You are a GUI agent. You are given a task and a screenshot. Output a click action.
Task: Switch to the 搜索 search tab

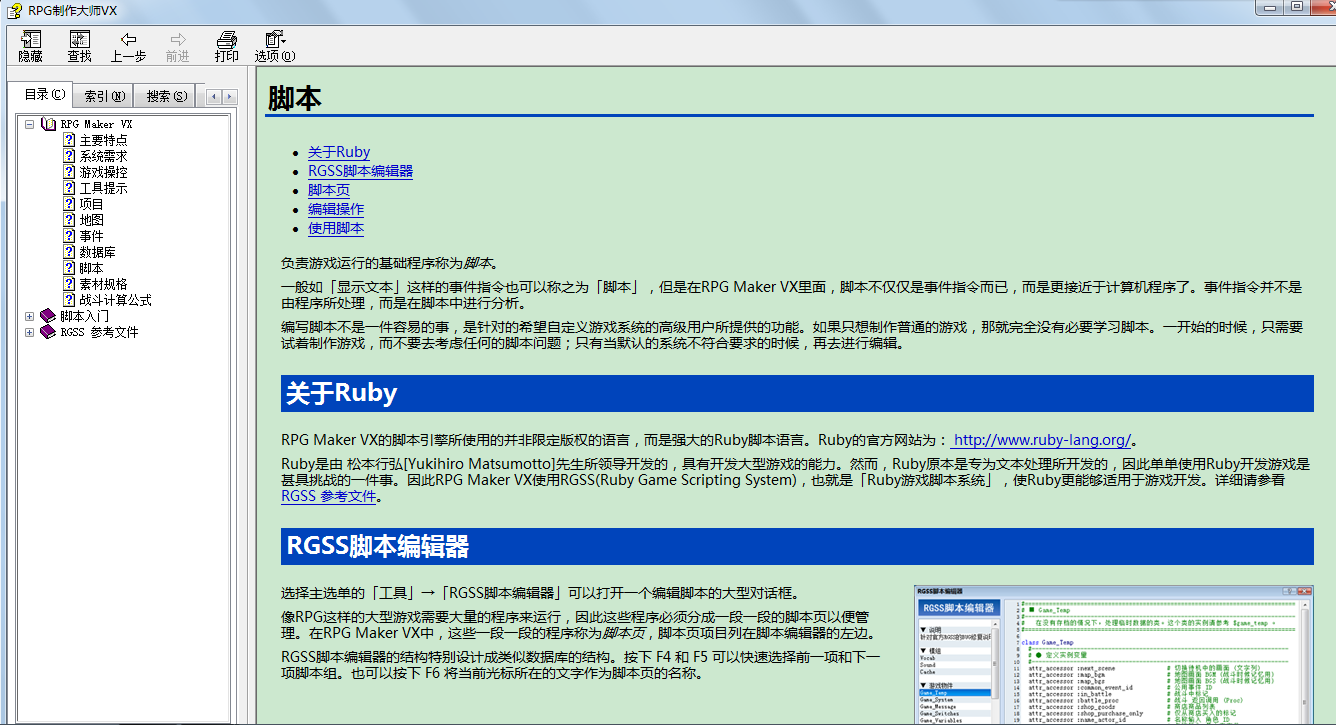tap(167, 96)
